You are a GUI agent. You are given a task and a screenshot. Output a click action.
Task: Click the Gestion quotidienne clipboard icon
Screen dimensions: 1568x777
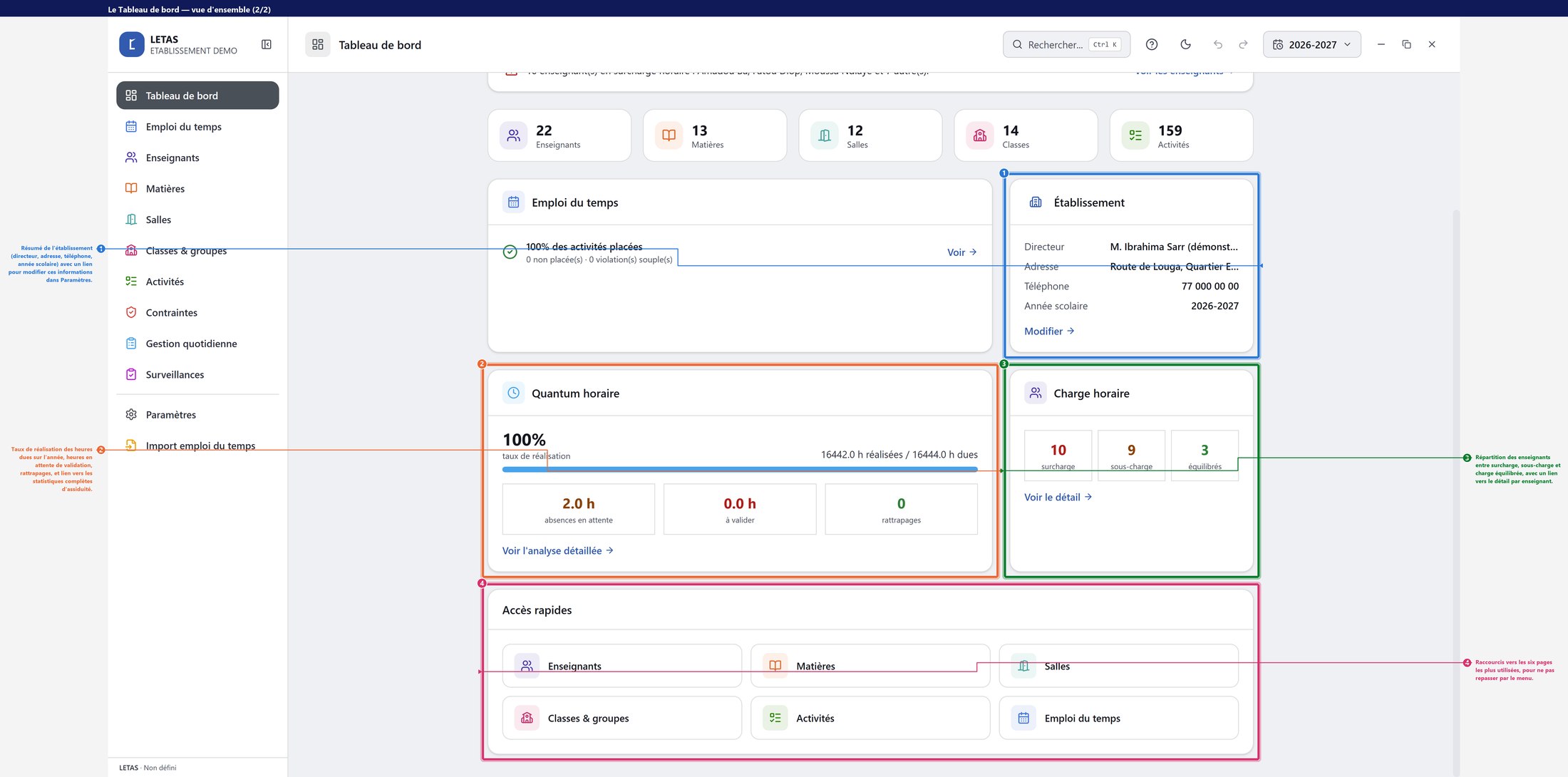point(131,344)
